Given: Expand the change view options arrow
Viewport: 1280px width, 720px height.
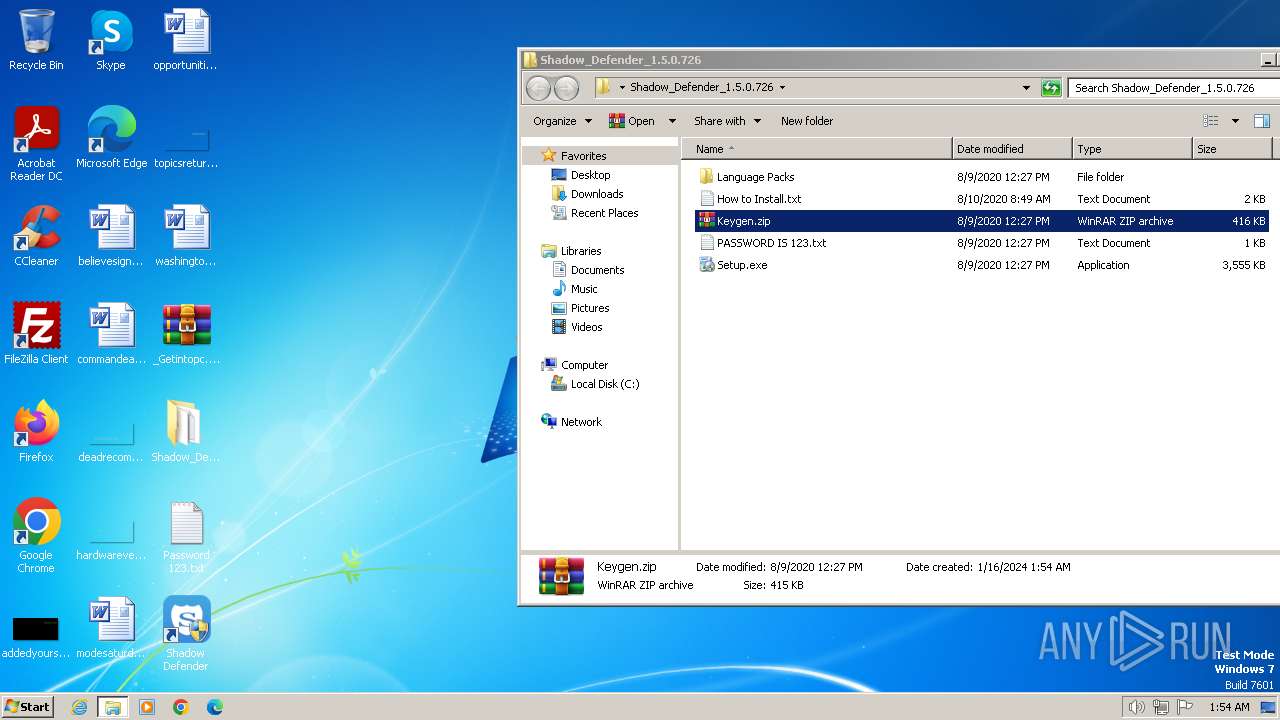Looking at the screenshot, I should pyautogui.click(x=1235, y=121).
